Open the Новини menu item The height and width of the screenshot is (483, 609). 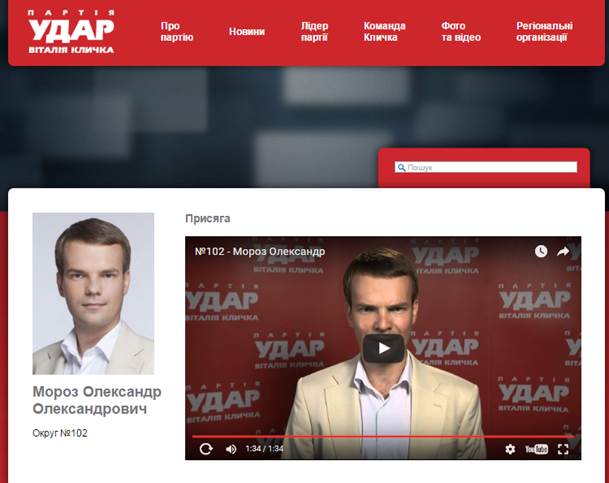[x=247, y=32]
